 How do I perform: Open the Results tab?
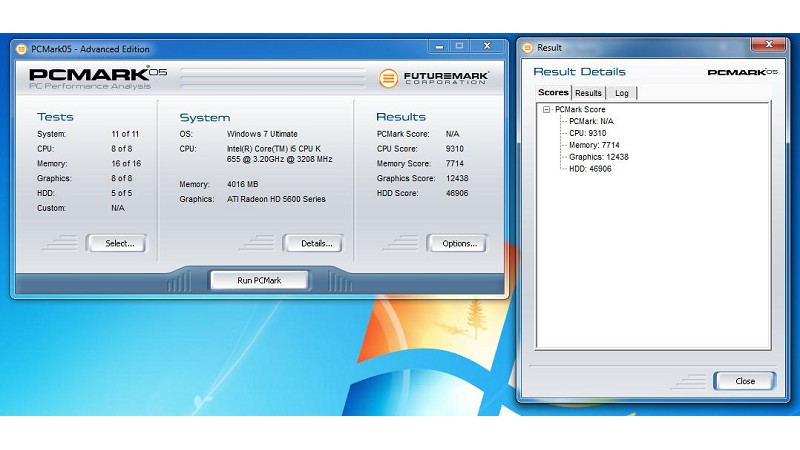pyautogui.click(x=588, y=93)
